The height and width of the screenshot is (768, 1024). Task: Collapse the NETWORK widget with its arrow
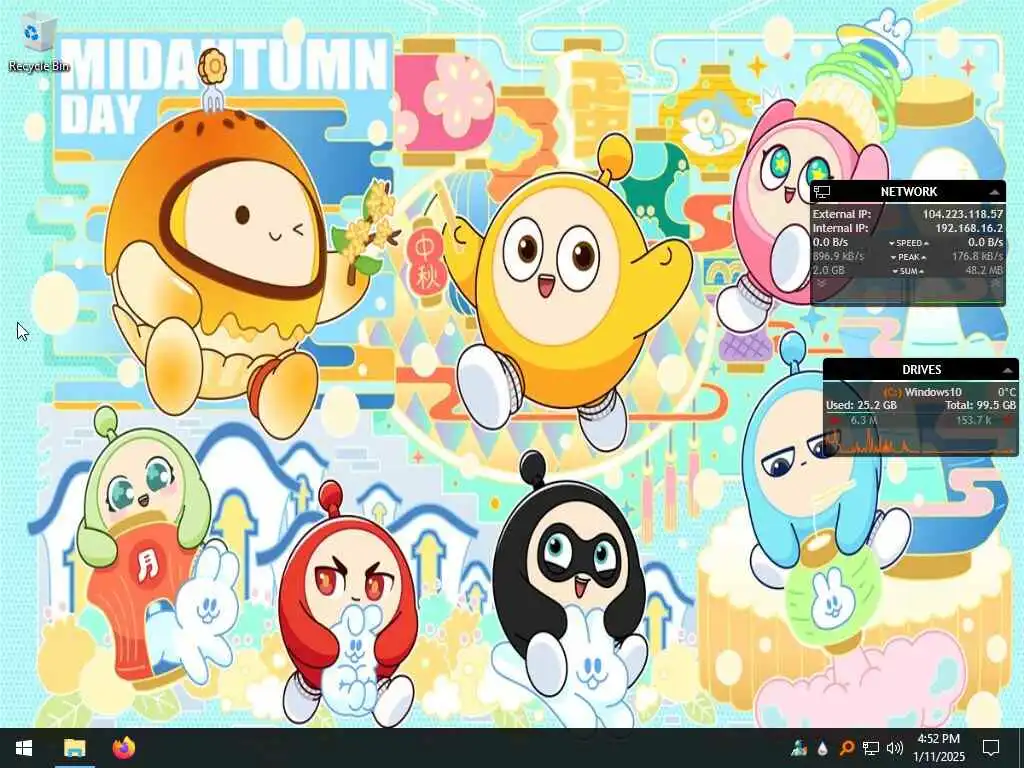[994, 192]
